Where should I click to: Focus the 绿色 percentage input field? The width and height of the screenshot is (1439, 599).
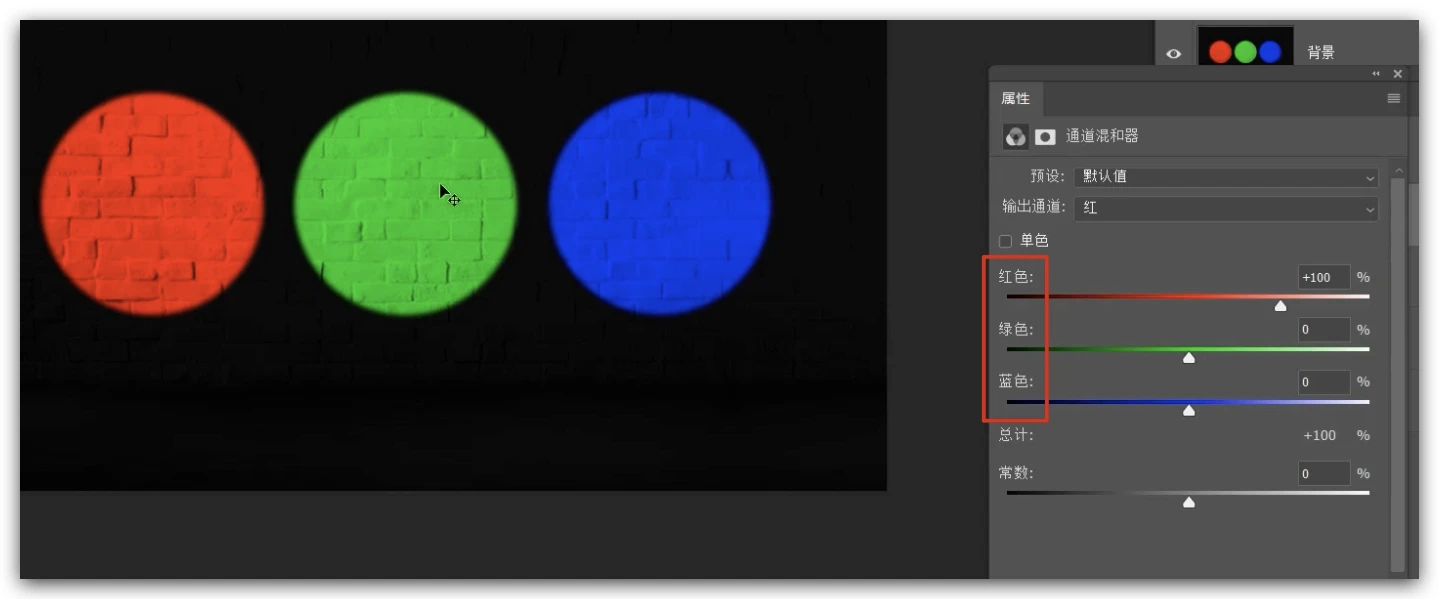[1323, 329]
